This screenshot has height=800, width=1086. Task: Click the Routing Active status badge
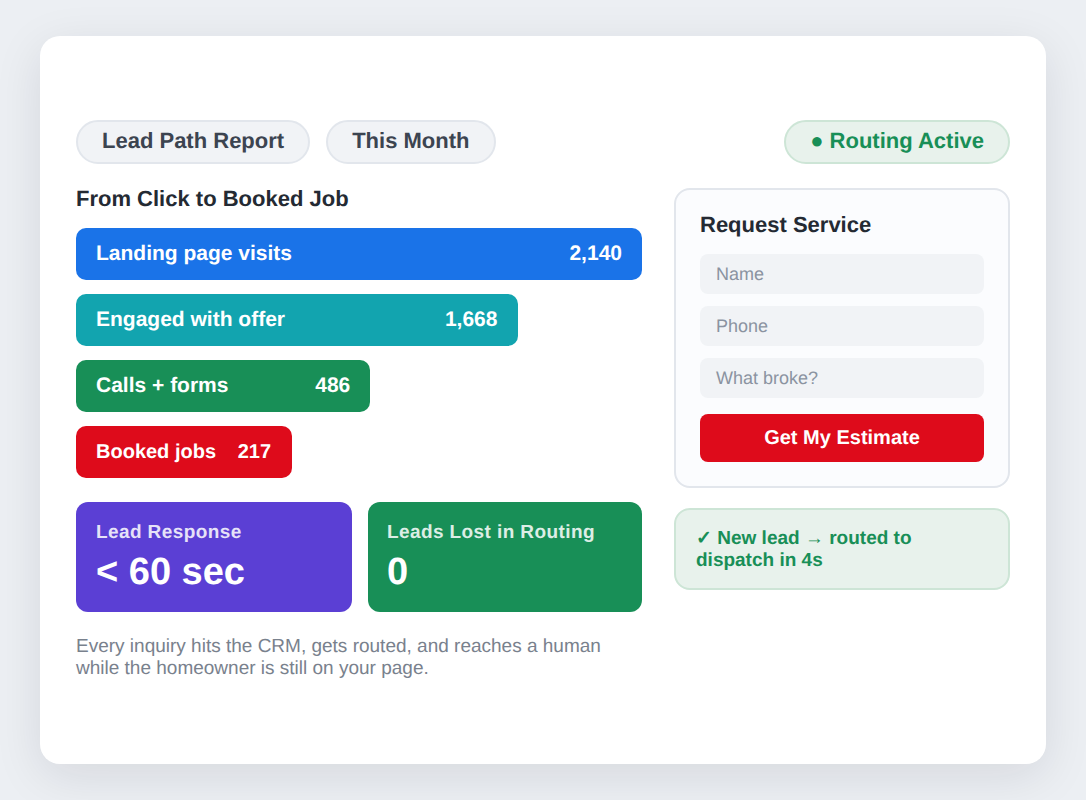point(896,141)
